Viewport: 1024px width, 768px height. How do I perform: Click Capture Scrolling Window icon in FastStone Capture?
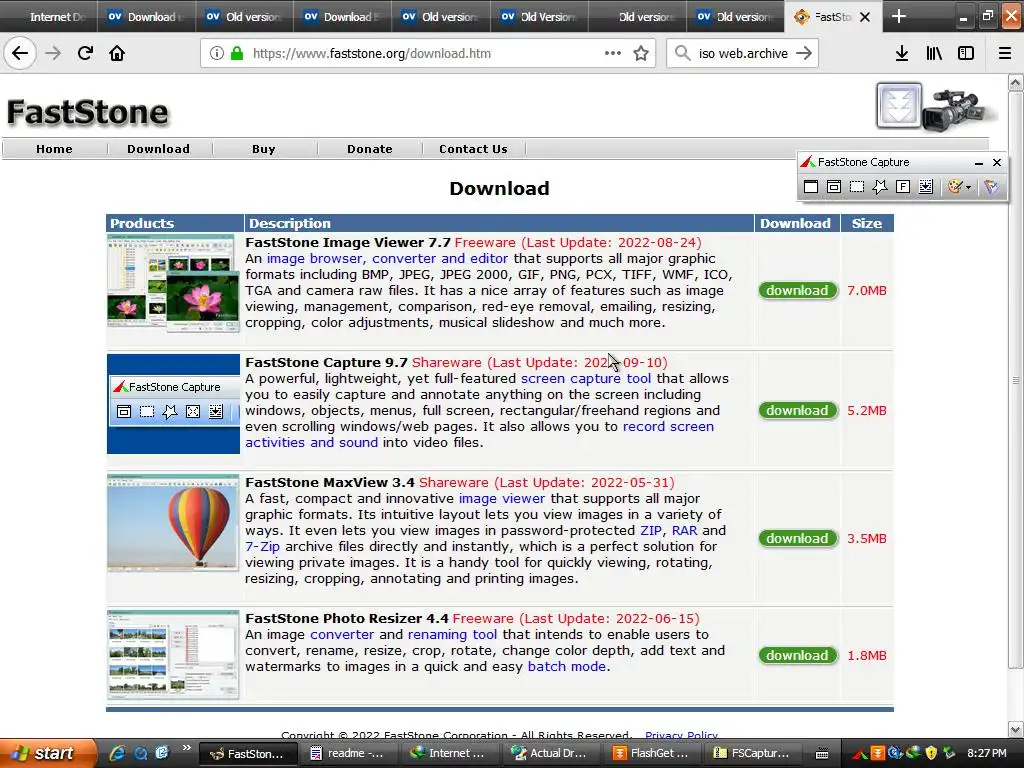(926, 187)
